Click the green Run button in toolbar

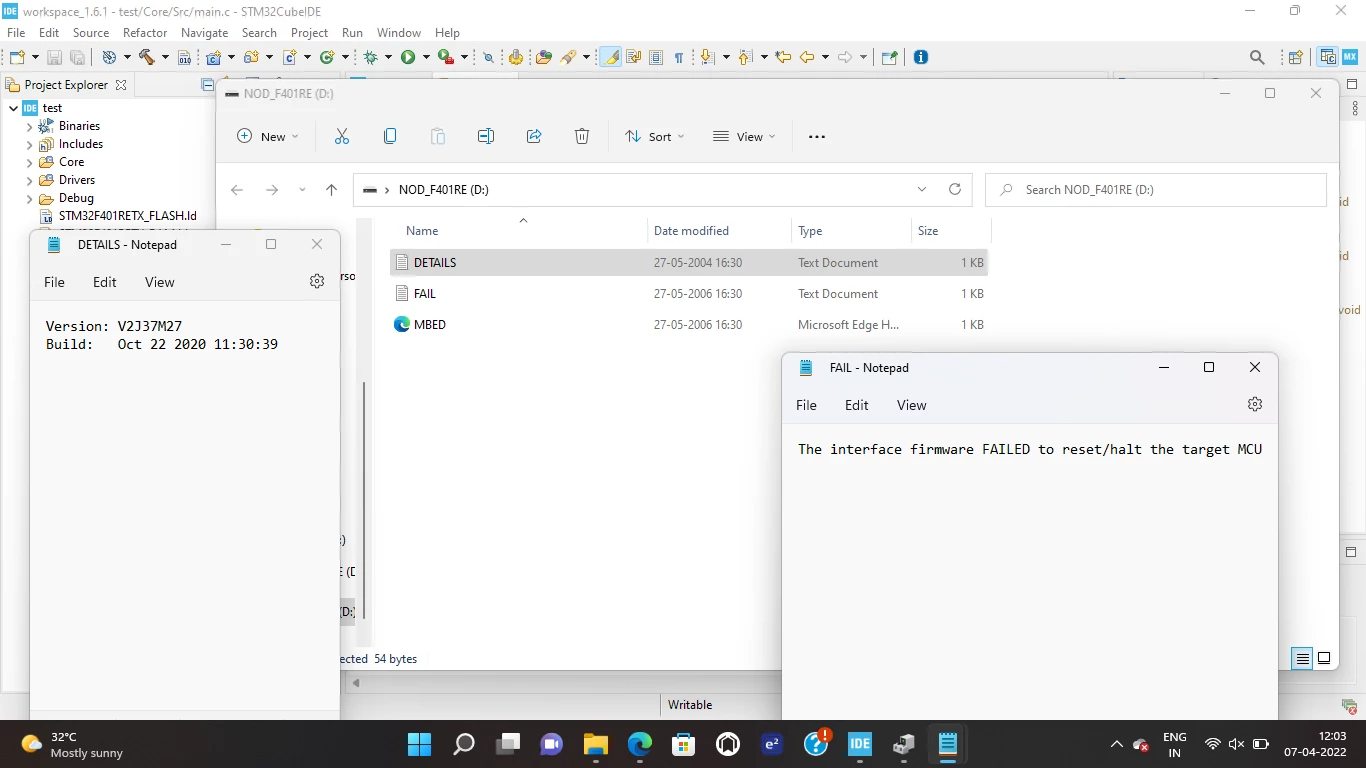pos(408,57)
